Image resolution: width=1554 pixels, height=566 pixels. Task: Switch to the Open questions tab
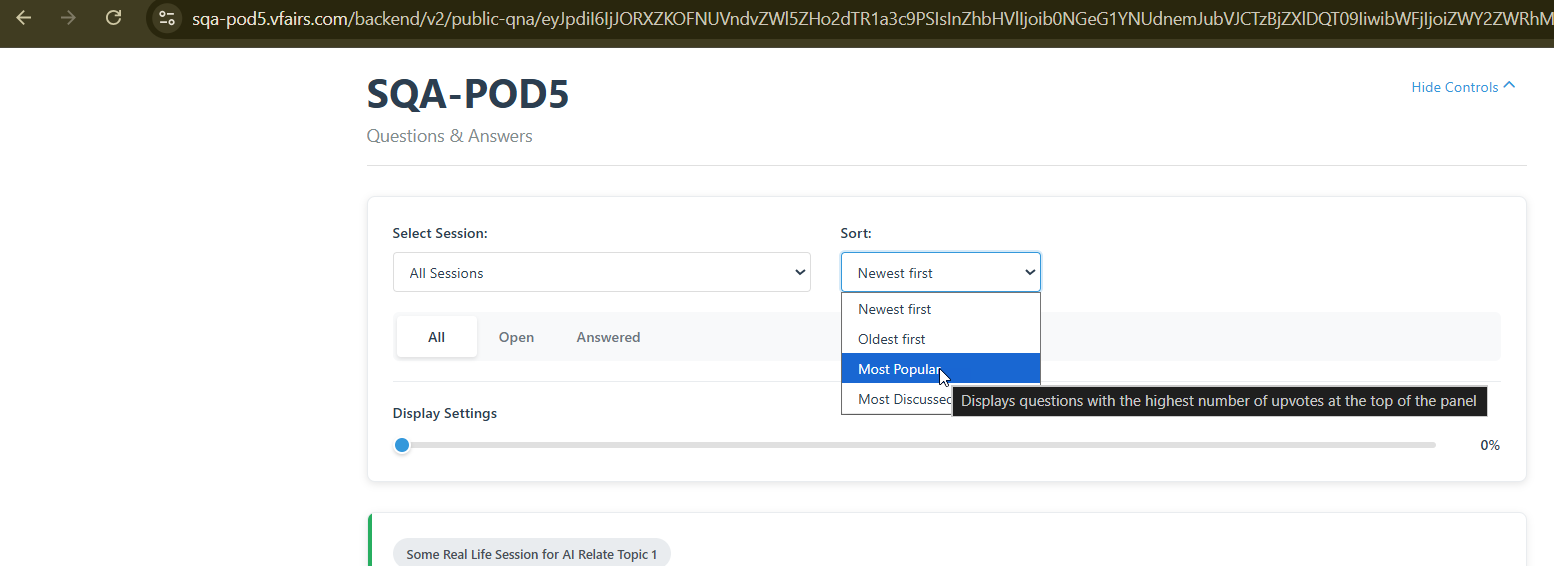pos(516,337)
